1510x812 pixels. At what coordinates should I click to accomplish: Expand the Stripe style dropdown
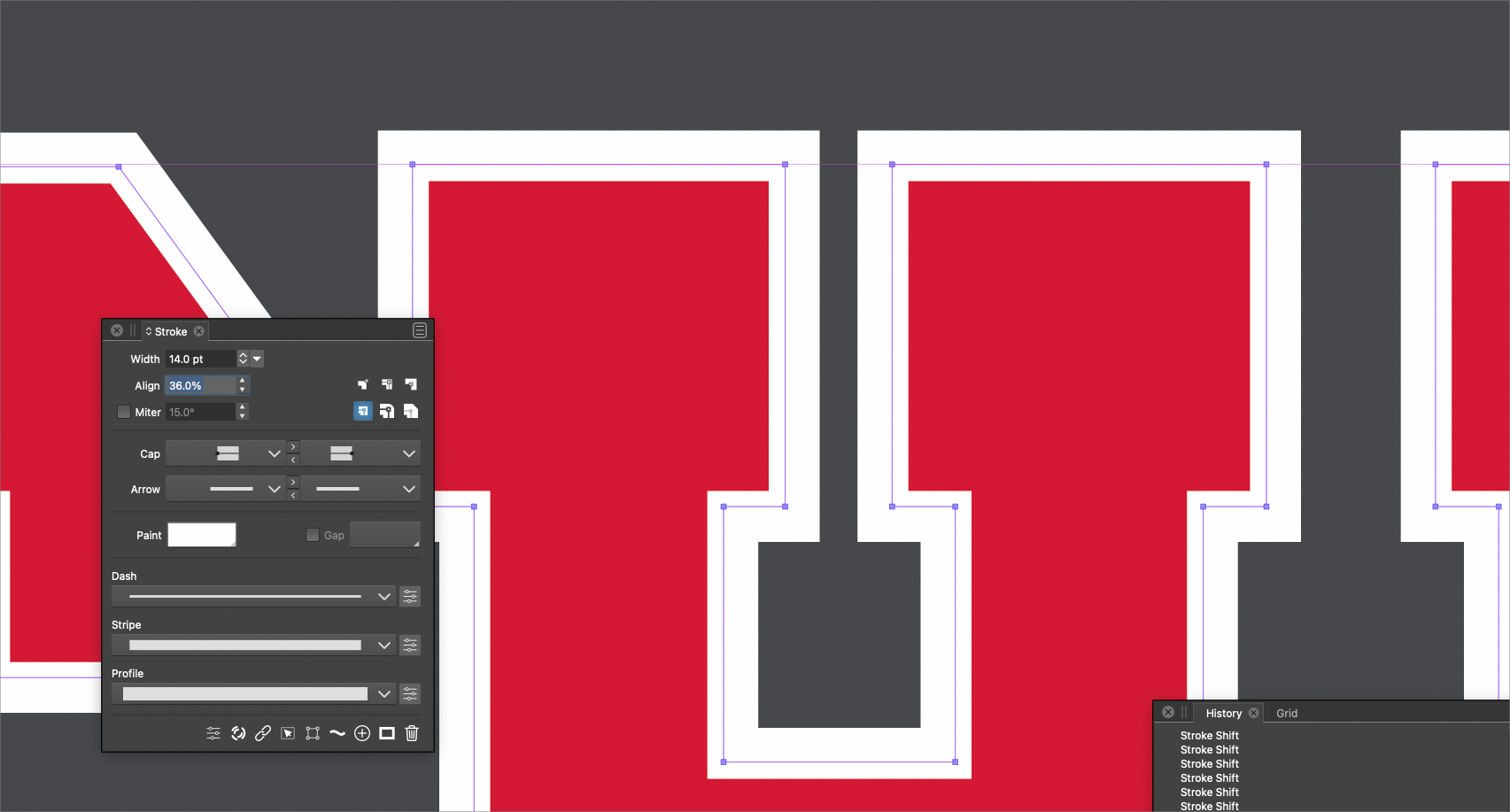(383, 646)
